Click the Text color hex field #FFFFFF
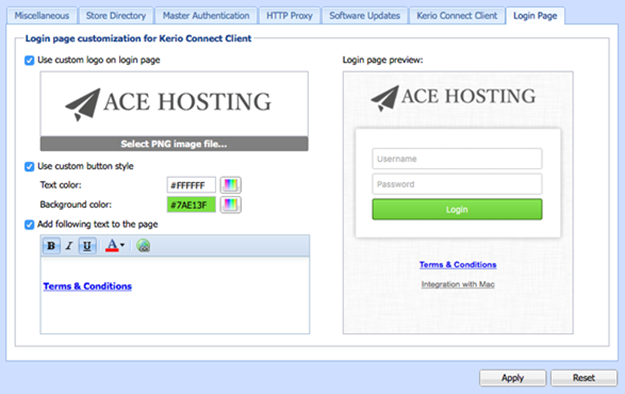The width and height of the screenshot is (625, 394). click(191, 185)
